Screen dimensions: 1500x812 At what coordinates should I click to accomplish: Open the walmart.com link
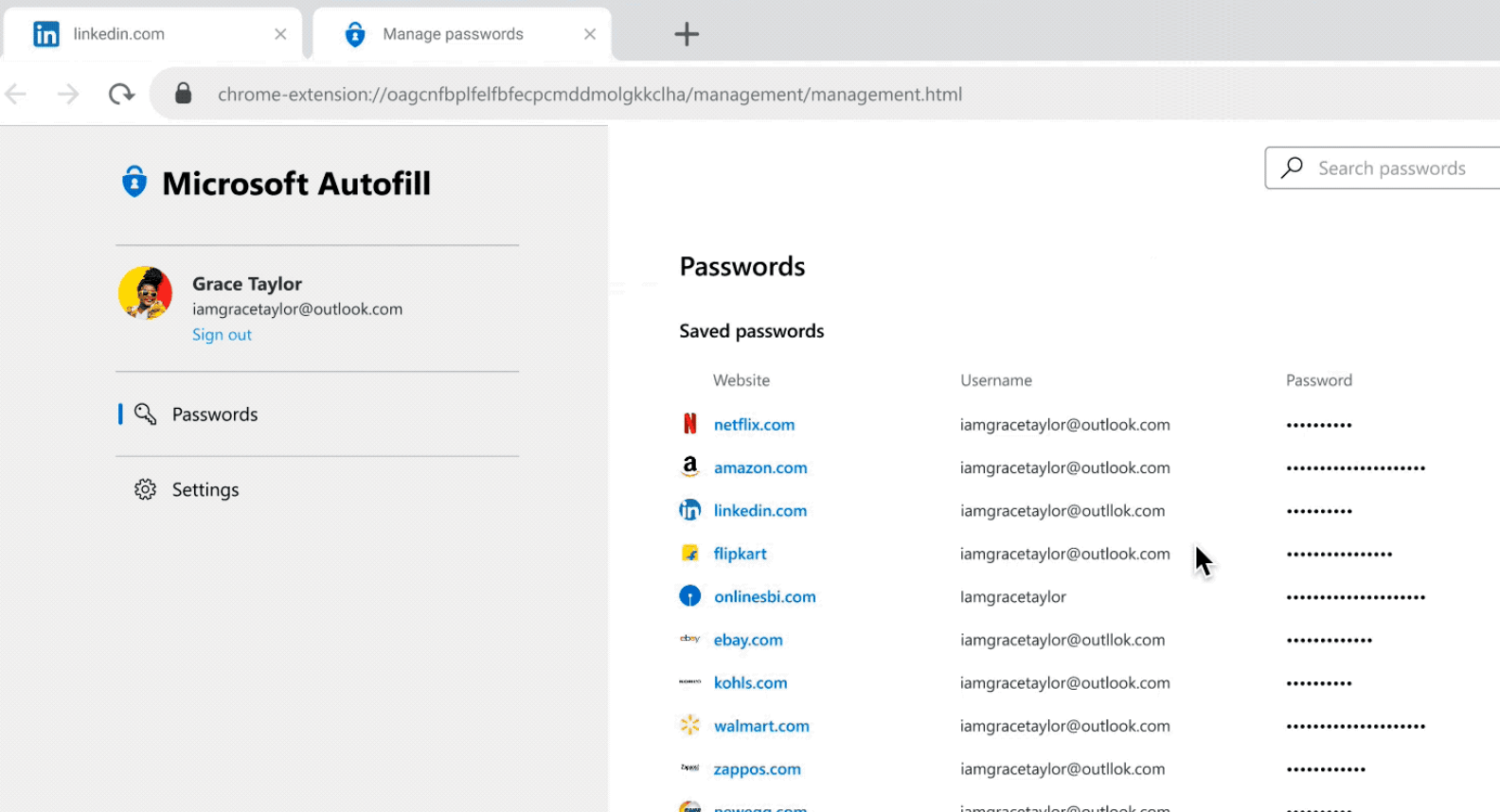point(761,726)
